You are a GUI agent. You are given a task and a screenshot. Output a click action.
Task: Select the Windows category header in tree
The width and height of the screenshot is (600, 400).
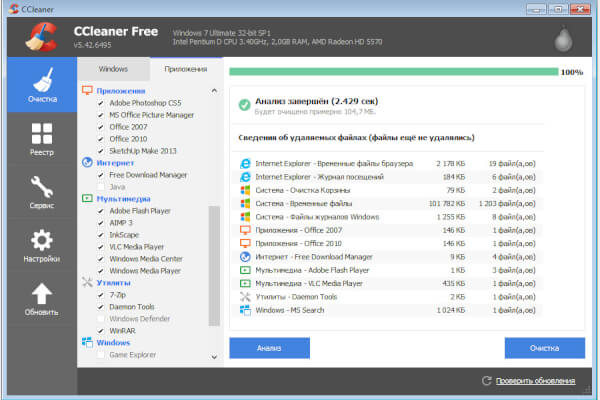coord(113,343)
